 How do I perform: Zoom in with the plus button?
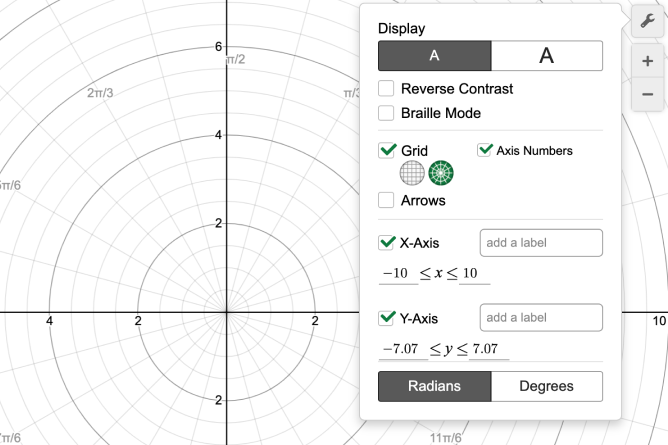click(x=647, y=61)
